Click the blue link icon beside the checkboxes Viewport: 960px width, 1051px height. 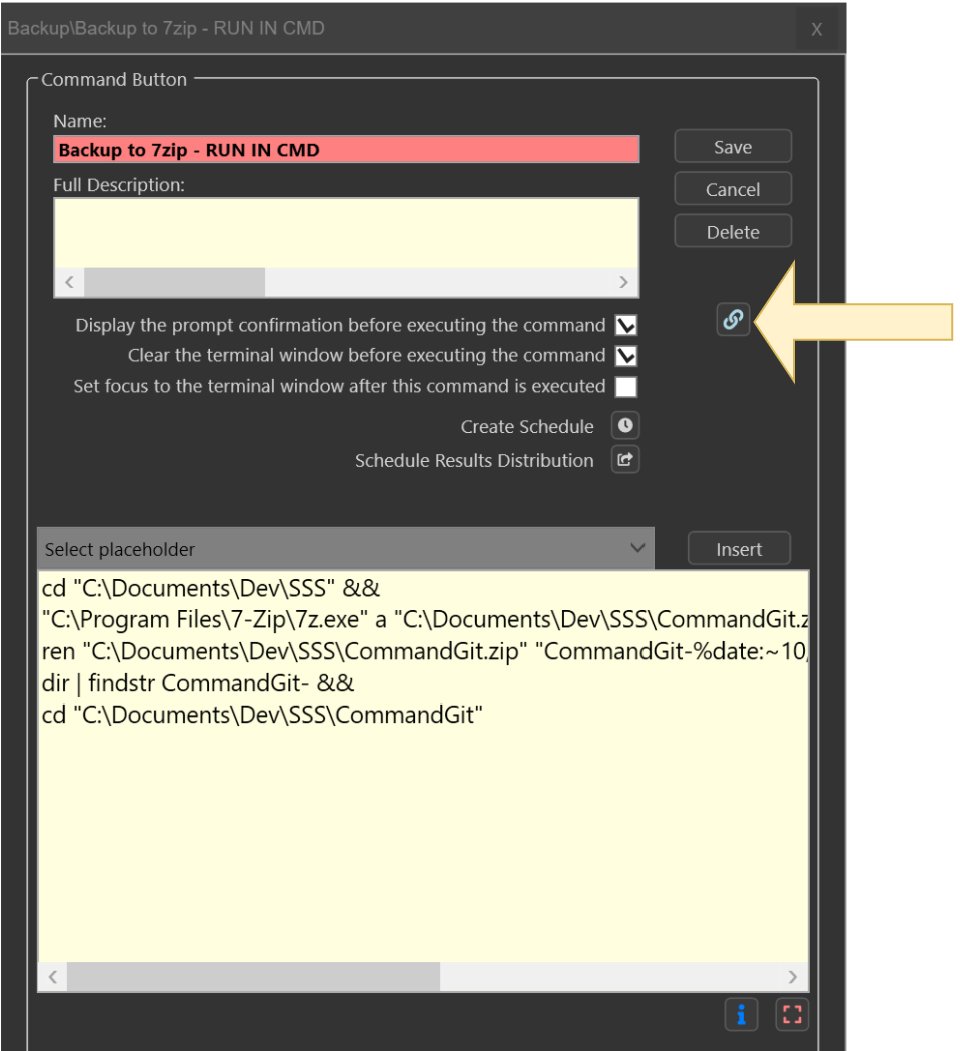(x=733, y=318)
